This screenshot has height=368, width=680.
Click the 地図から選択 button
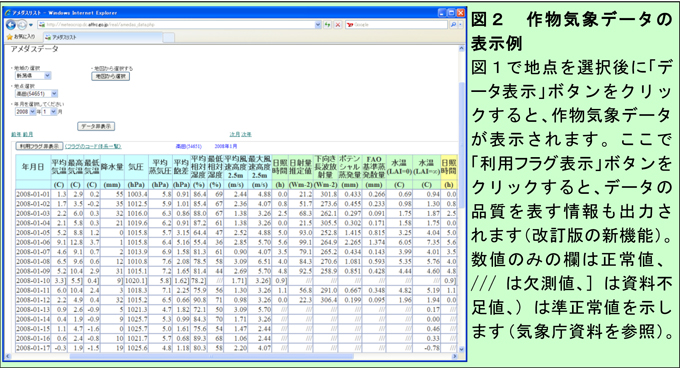[111, 76]
